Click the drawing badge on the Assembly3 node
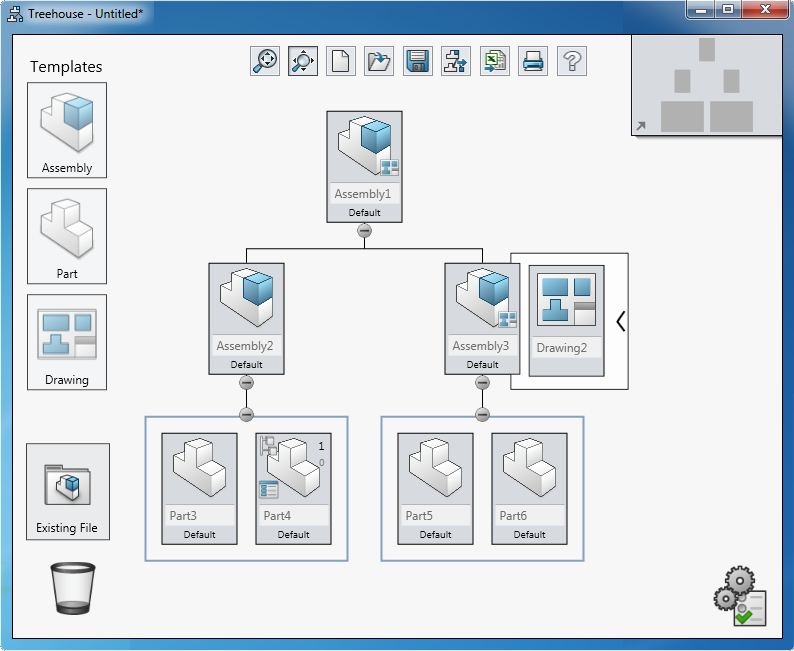The width and height of the screenshot is (794, 651). point(507,320)
